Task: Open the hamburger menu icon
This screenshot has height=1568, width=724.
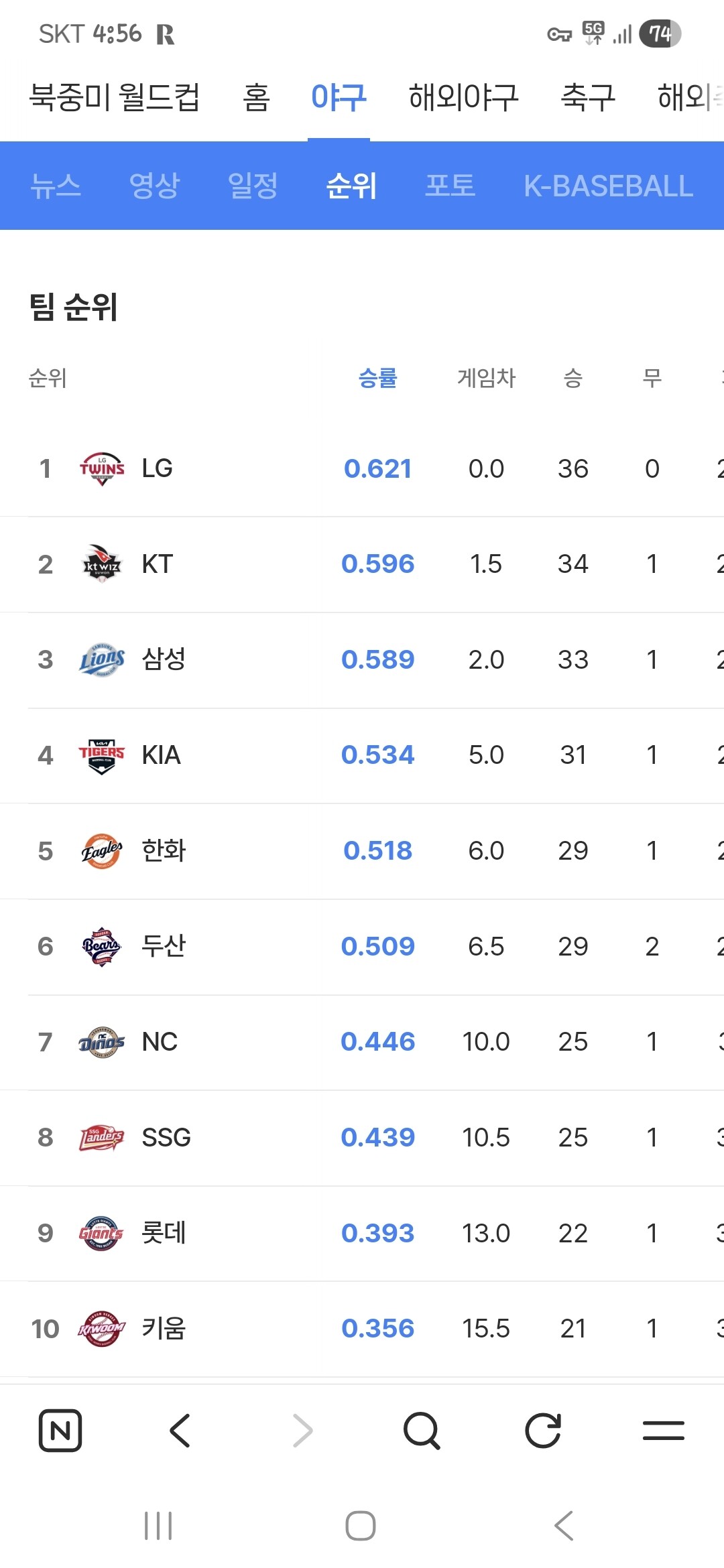Action: pyautogui.click(x=664, y=1431)
